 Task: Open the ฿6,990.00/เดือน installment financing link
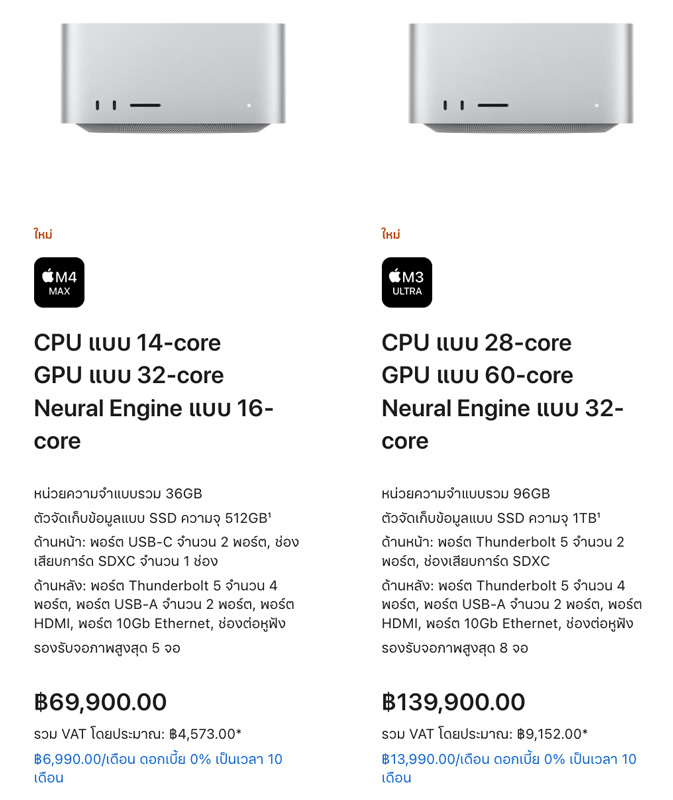158,768
